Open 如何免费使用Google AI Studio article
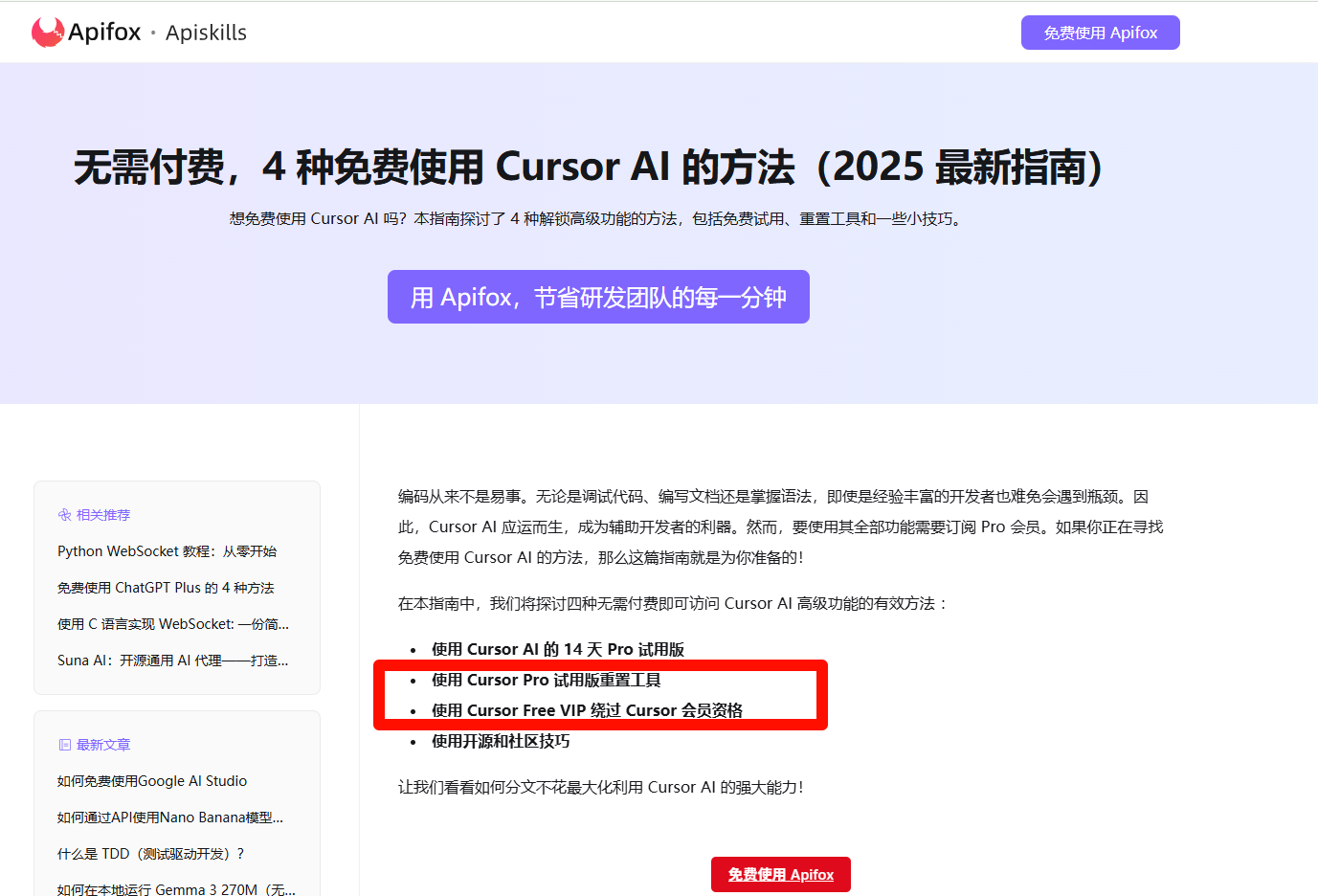 coord(152,781)
